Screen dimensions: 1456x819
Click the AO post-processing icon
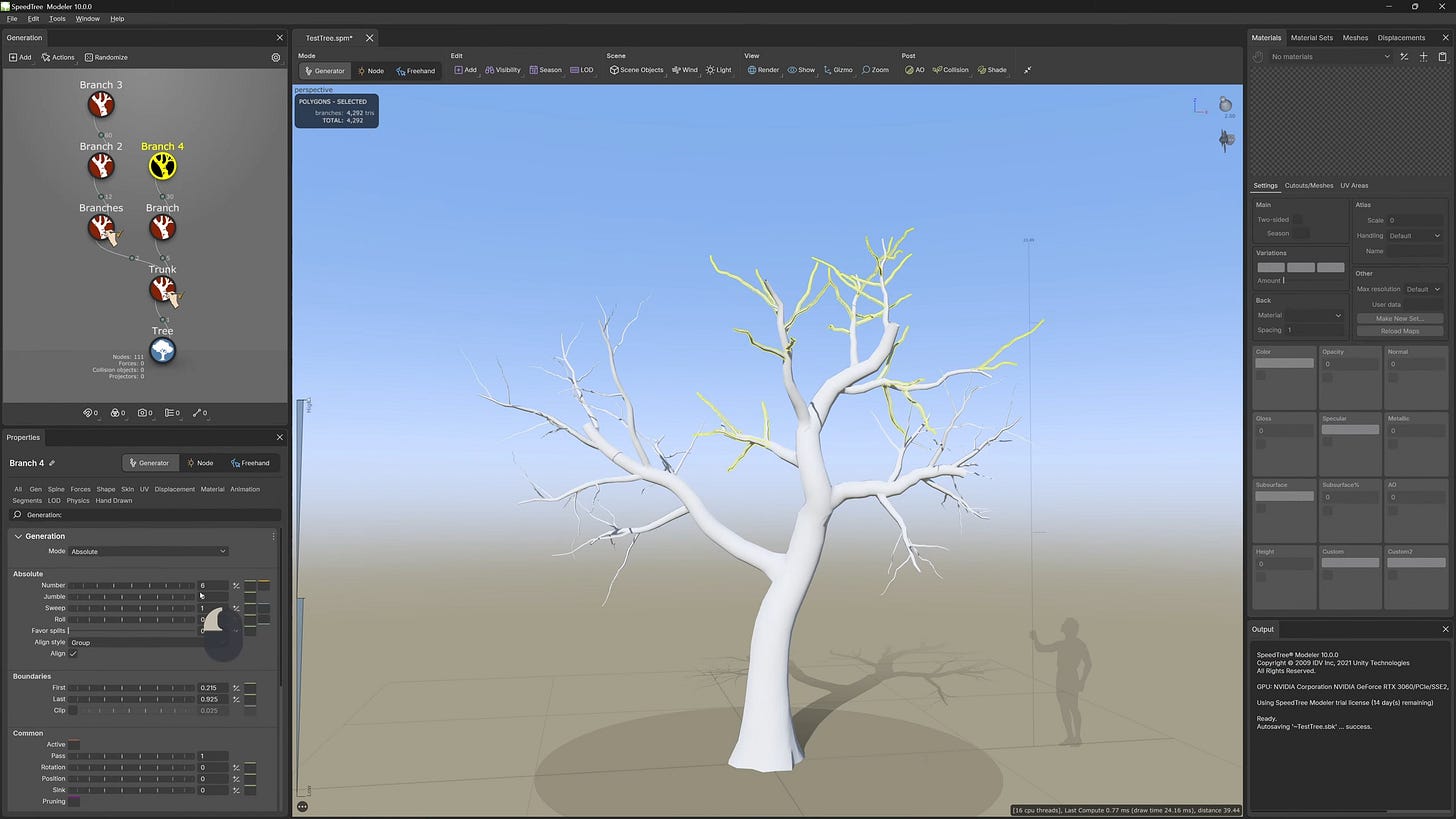(914, 70)
